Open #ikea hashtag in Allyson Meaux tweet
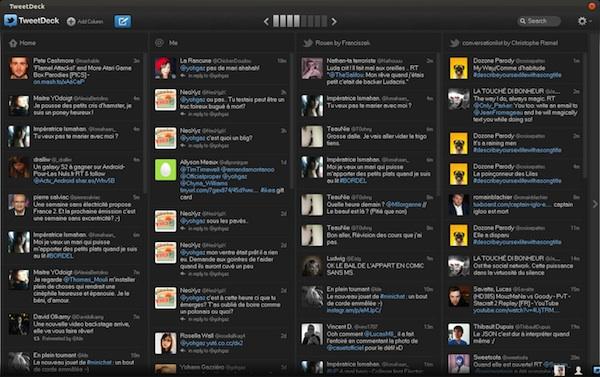The image size is (600, 377). (267, 190)
